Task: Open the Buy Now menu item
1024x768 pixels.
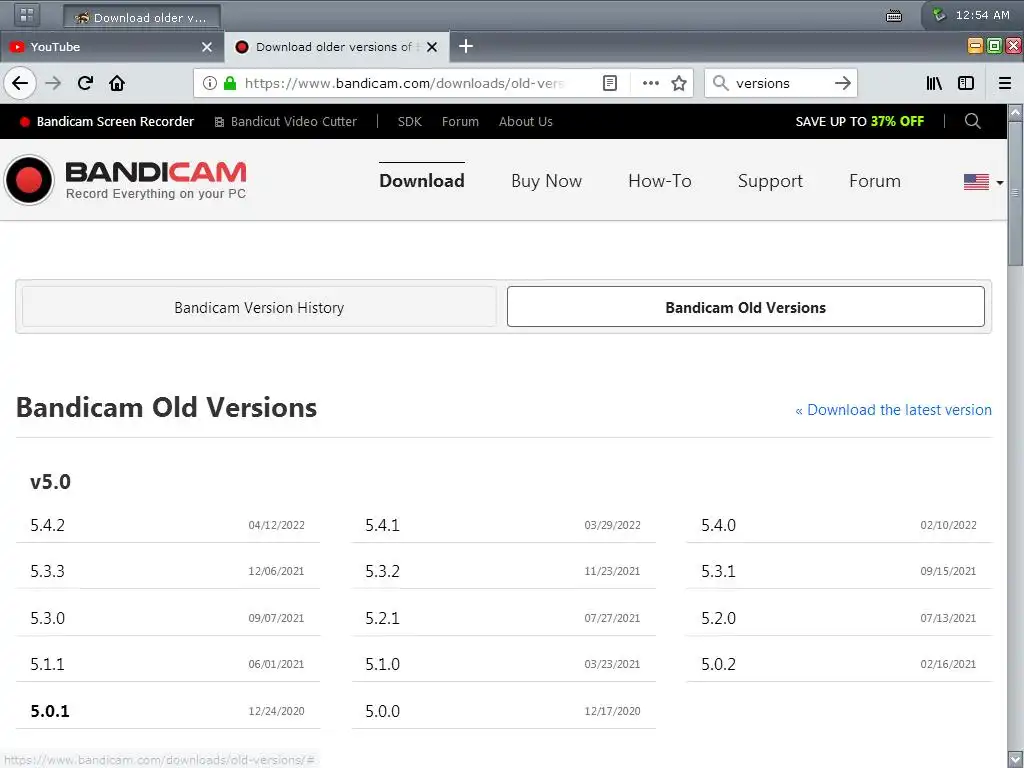Action: coord(547,181)
